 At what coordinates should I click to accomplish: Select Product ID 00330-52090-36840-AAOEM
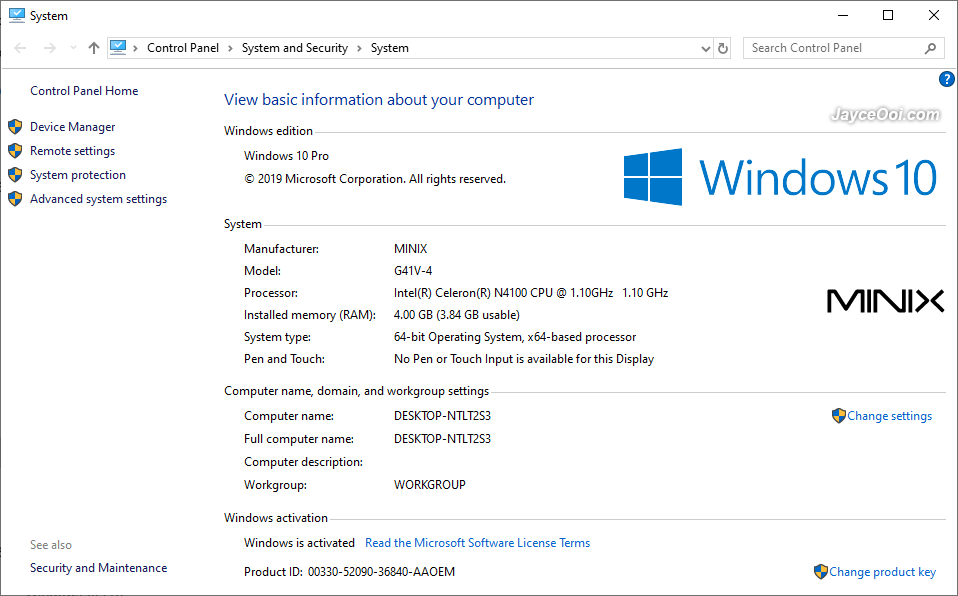(381, 572)
